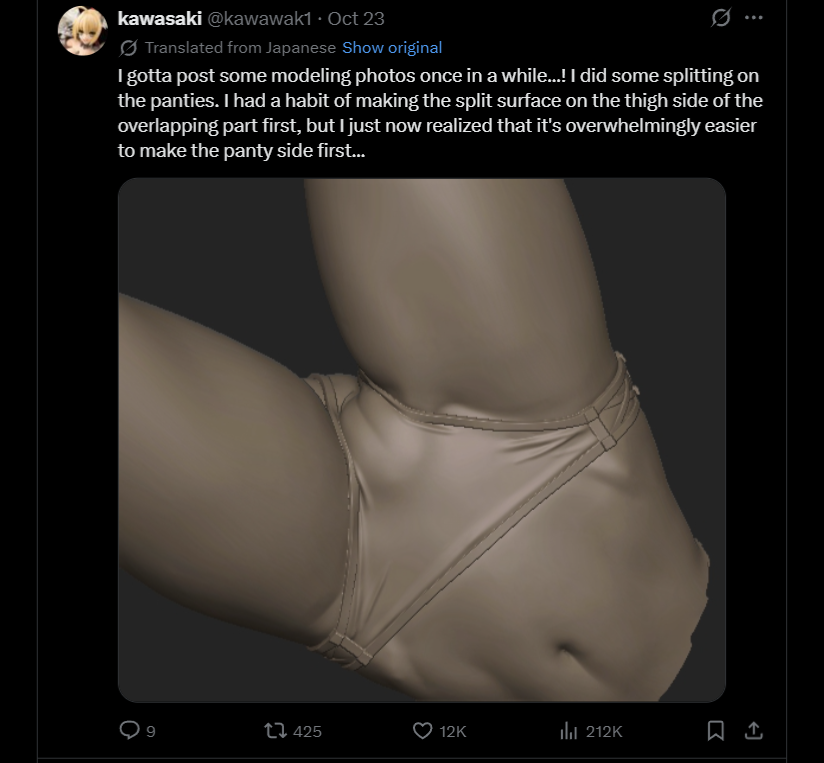This screenshot has height=763, width=824.
Task: Expand the attached 3D model image
Action: pos(422,440)
